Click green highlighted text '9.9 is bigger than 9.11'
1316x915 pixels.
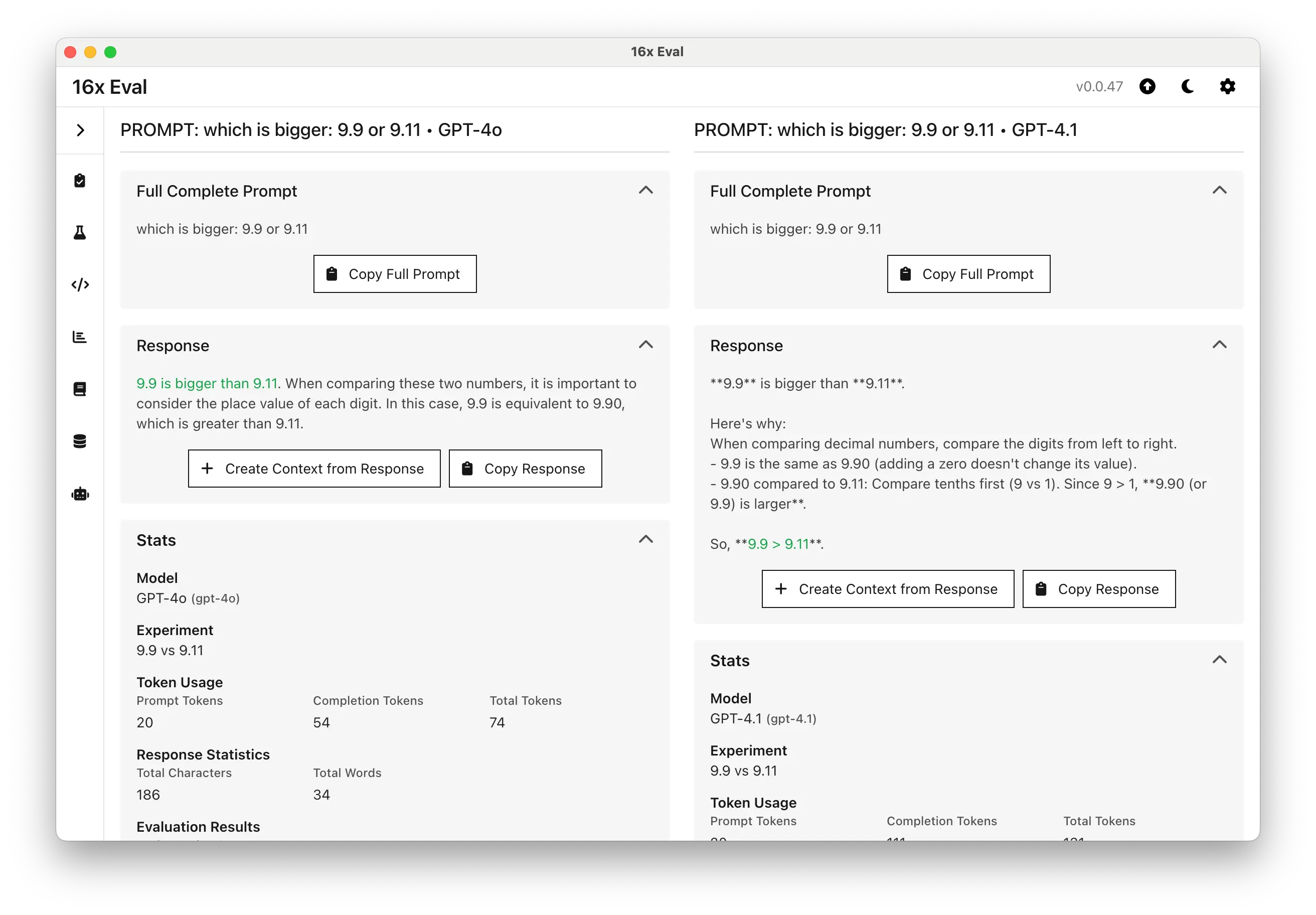pyautogui.click(x=207, y=384)
